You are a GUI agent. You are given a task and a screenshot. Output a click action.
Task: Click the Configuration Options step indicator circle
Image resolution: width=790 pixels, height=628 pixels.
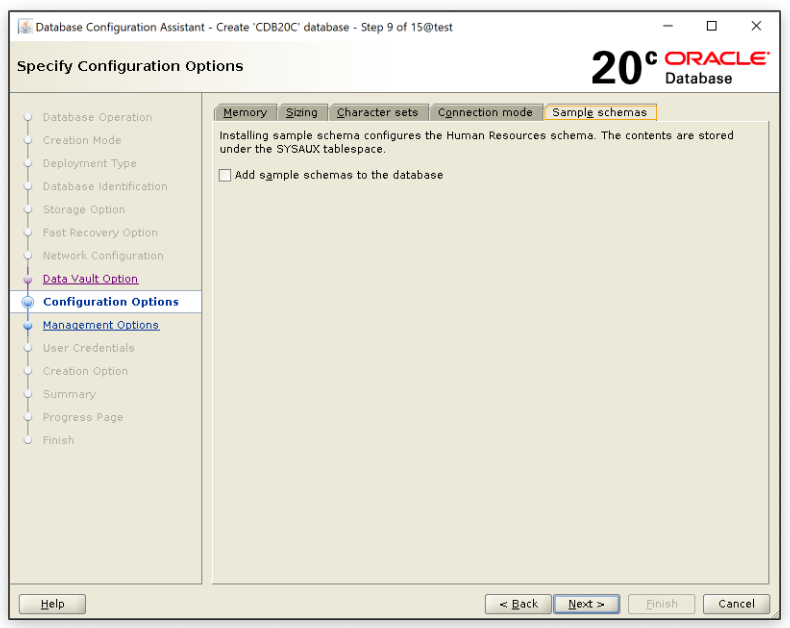28,302
